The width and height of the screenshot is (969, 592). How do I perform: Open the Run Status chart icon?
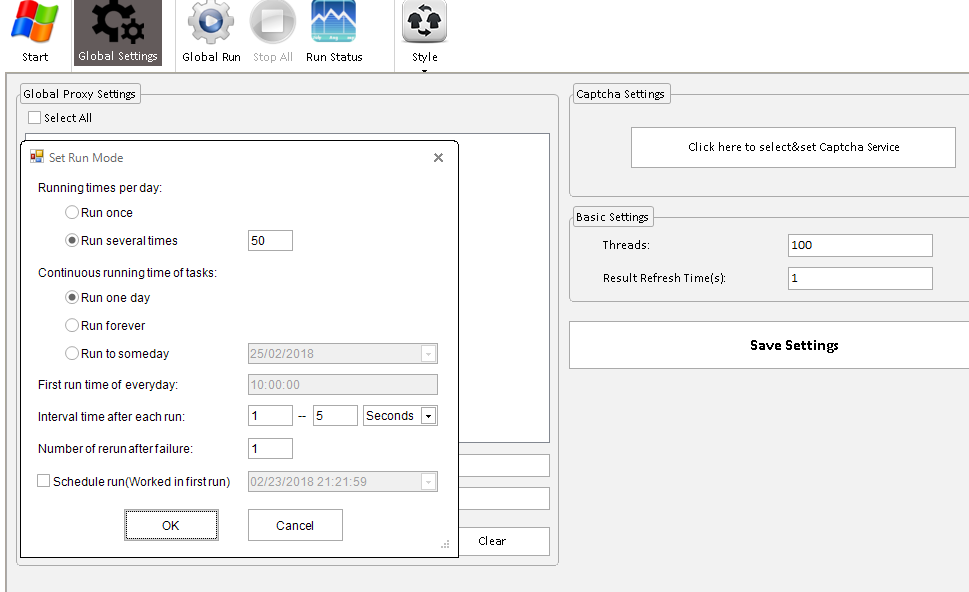point(334,24)
